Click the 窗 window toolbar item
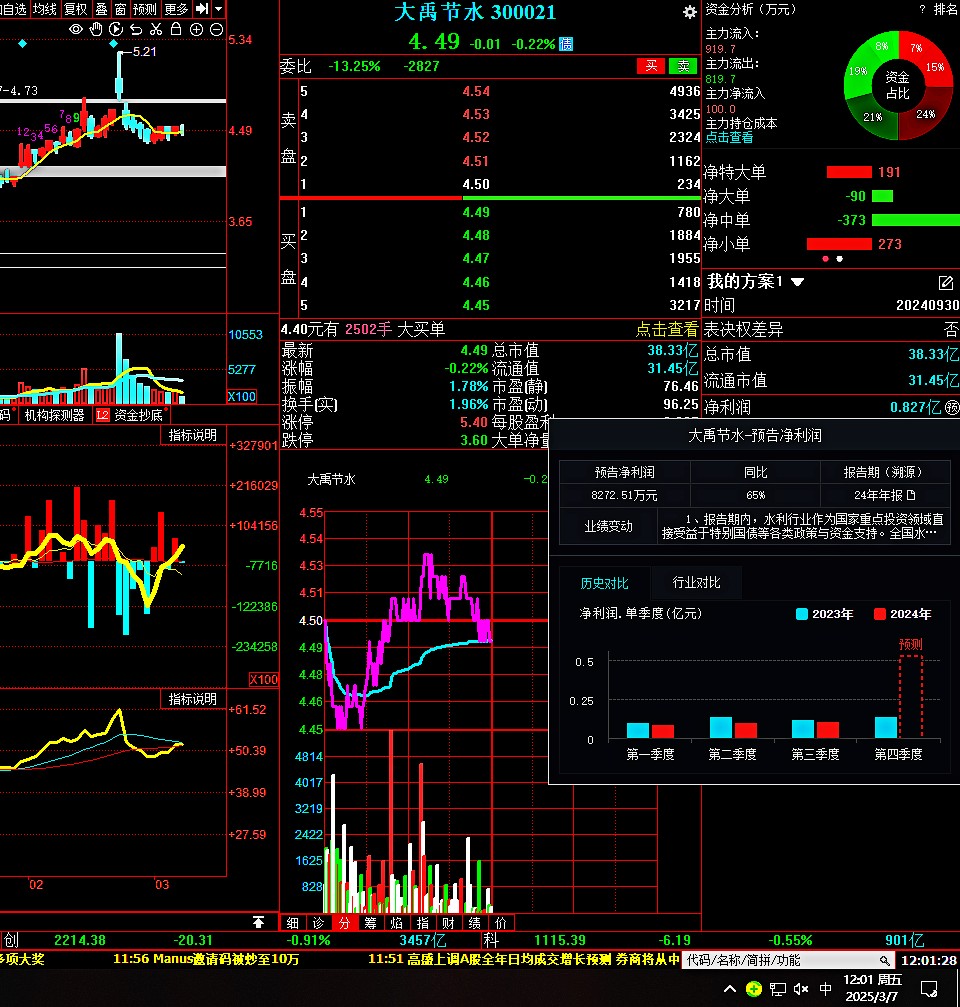Screen dimensions: 960x1007 [x=120, y=9]
